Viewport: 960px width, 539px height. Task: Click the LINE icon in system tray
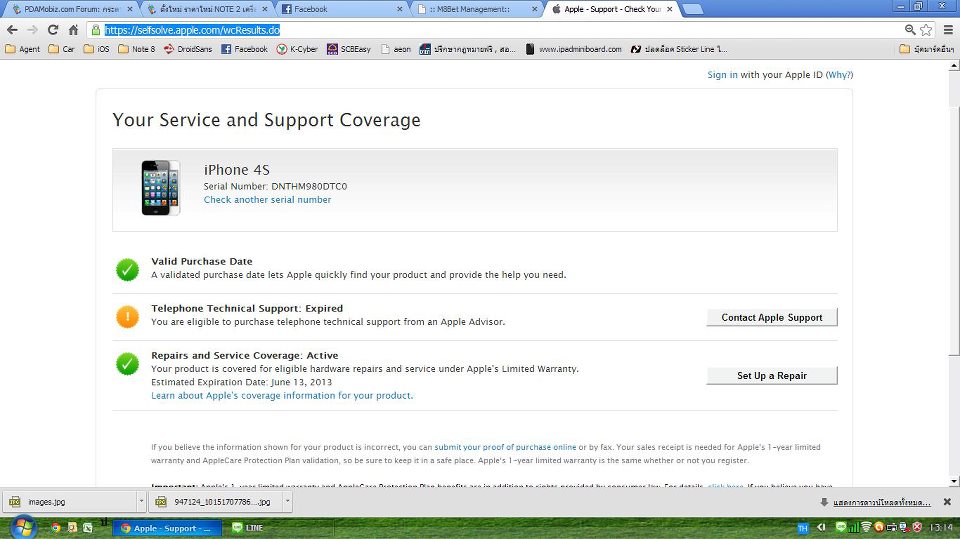click(x=841, y=527)
